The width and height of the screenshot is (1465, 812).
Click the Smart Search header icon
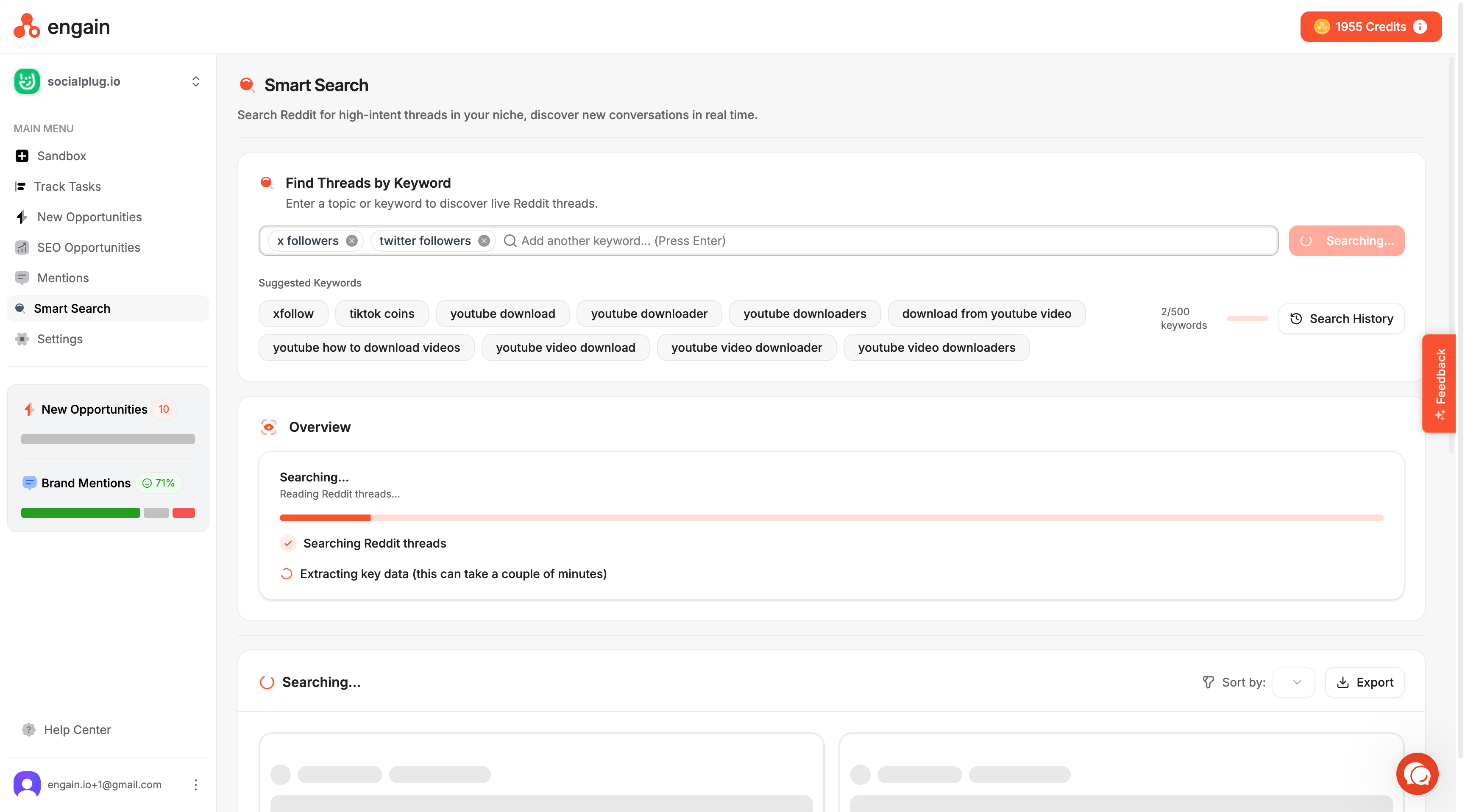[x=247, y=85]
